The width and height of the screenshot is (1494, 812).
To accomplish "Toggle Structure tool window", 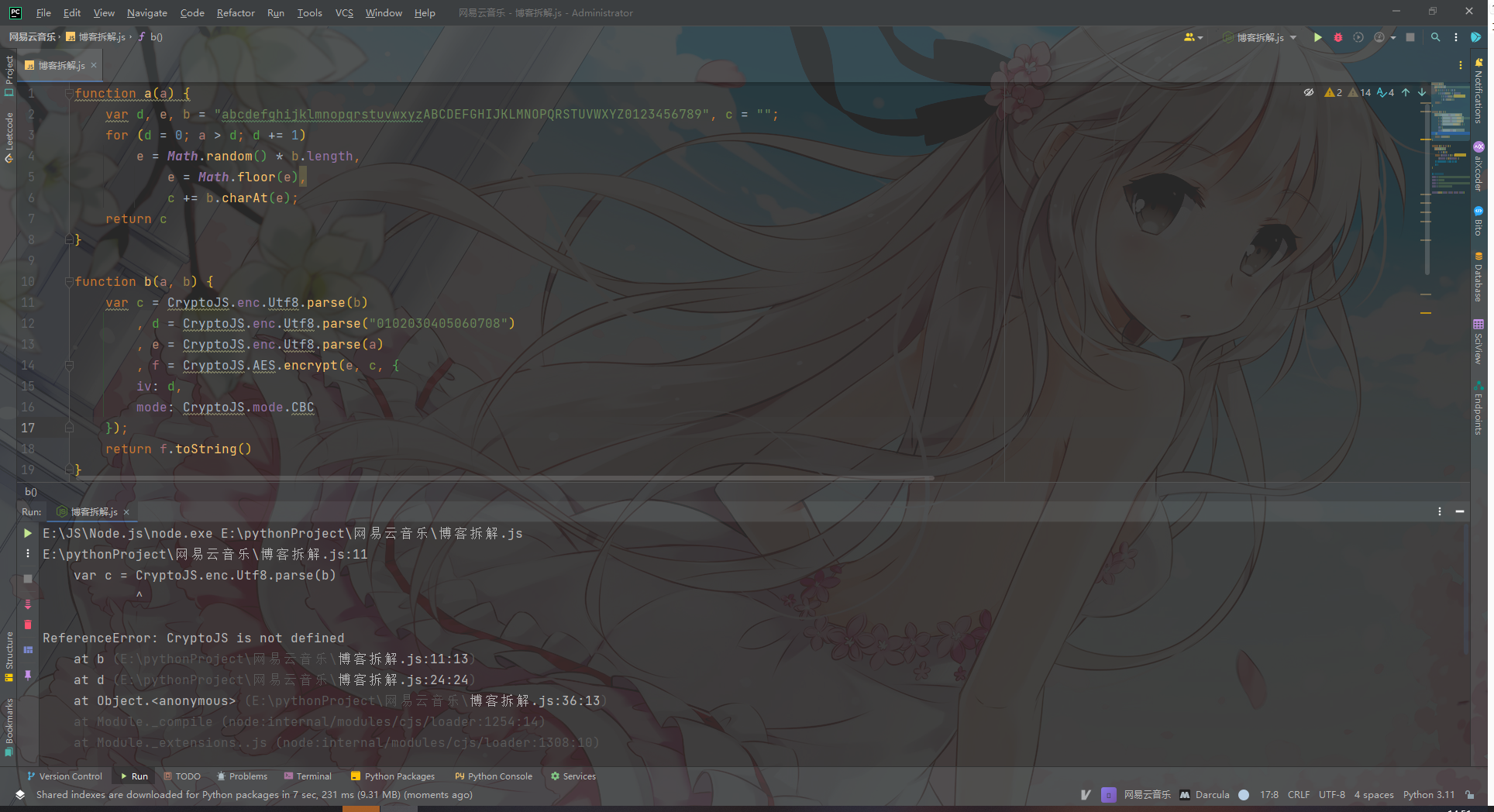I will pos(9,657).
